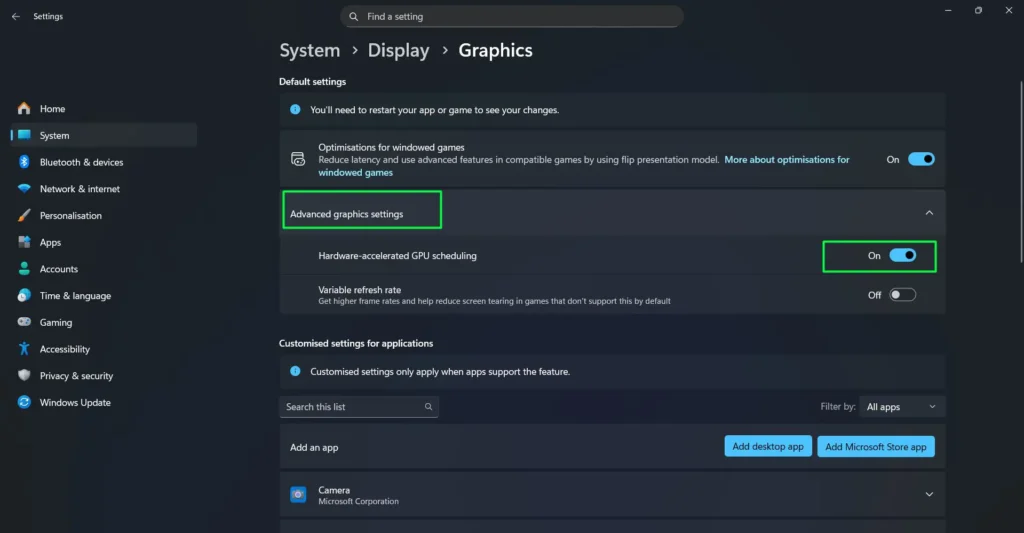Open Home in the sidebar

point(104,108)
